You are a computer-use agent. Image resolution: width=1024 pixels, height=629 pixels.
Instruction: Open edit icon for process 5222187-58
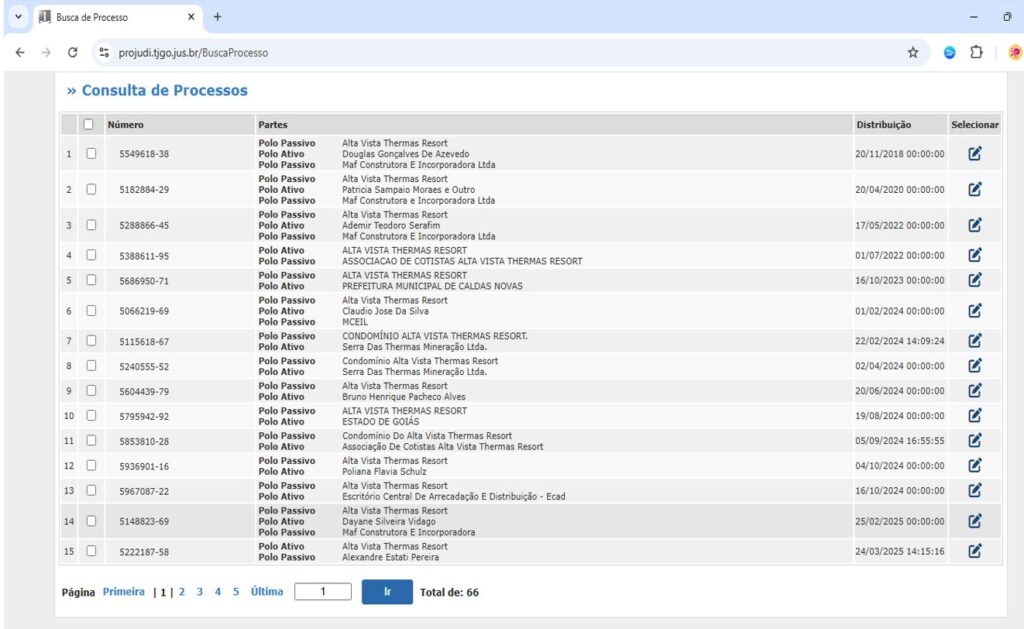click(975, 551)
